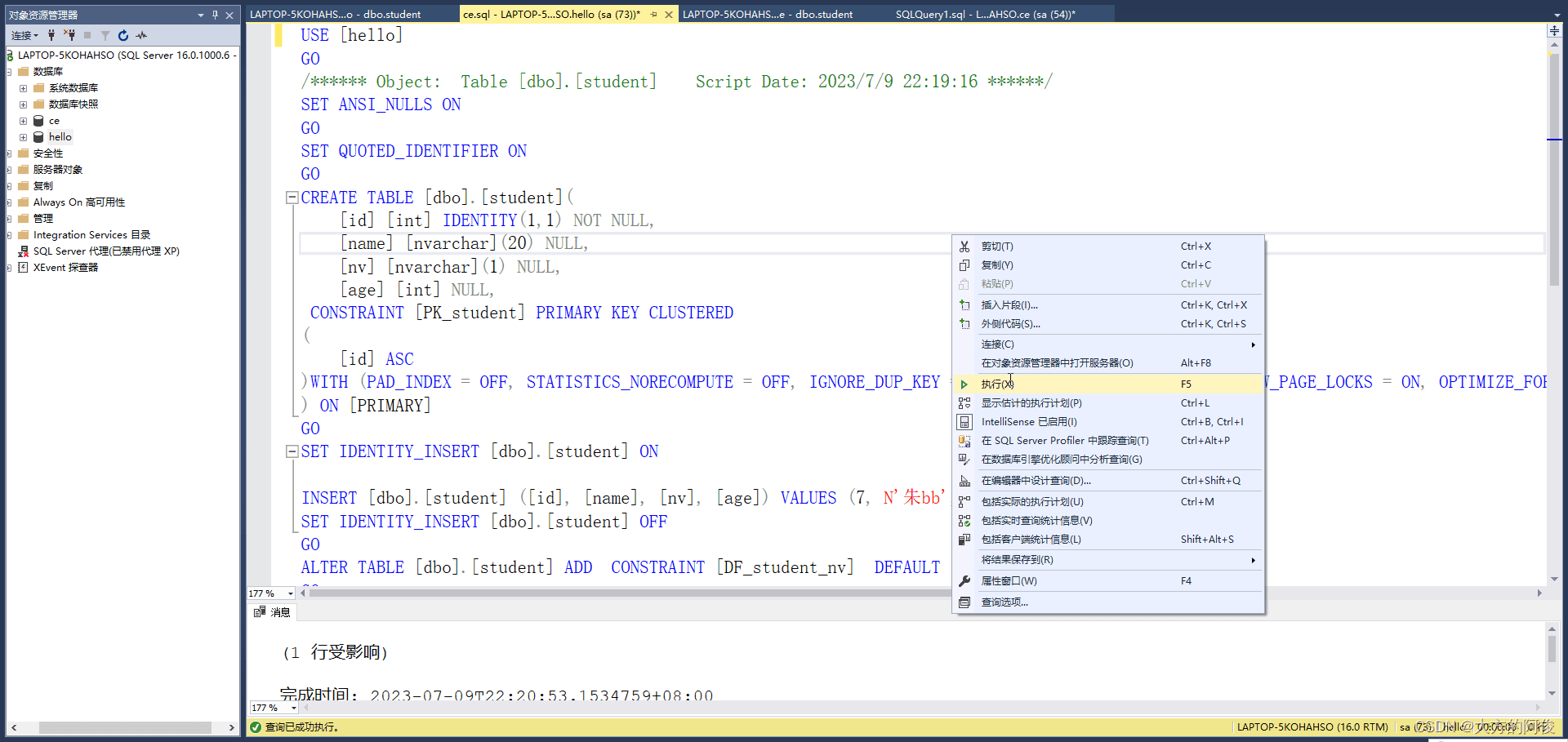Click the pin icon on Object Explorer panel
Screen dimensions: 1568x742
215,15
